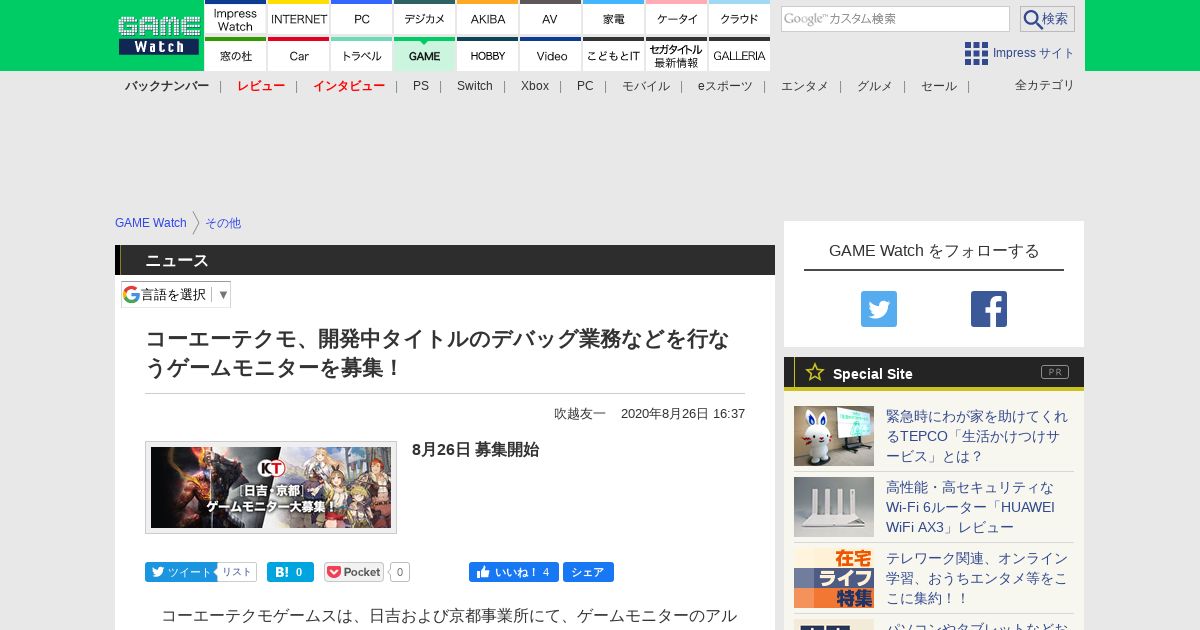Click the Facebook シェア button

coord(588,572)
